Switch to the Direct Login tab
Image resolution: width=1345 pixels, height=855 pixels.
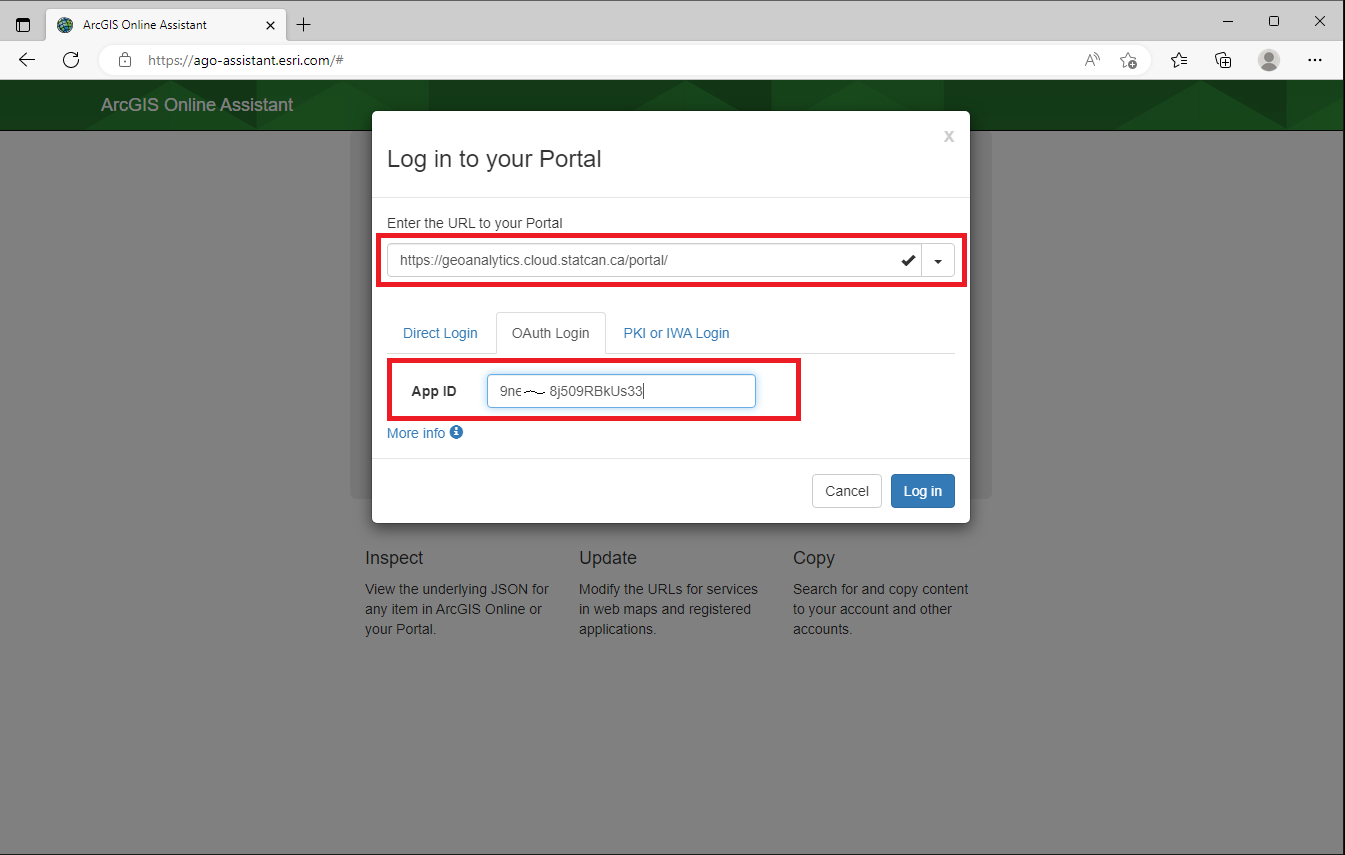tap(440, 333)
